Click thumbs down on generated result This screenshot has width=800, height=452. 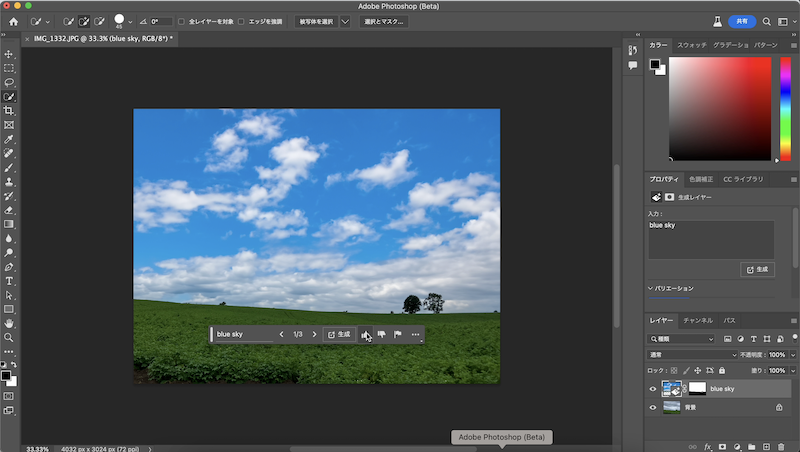coord(382,334)
